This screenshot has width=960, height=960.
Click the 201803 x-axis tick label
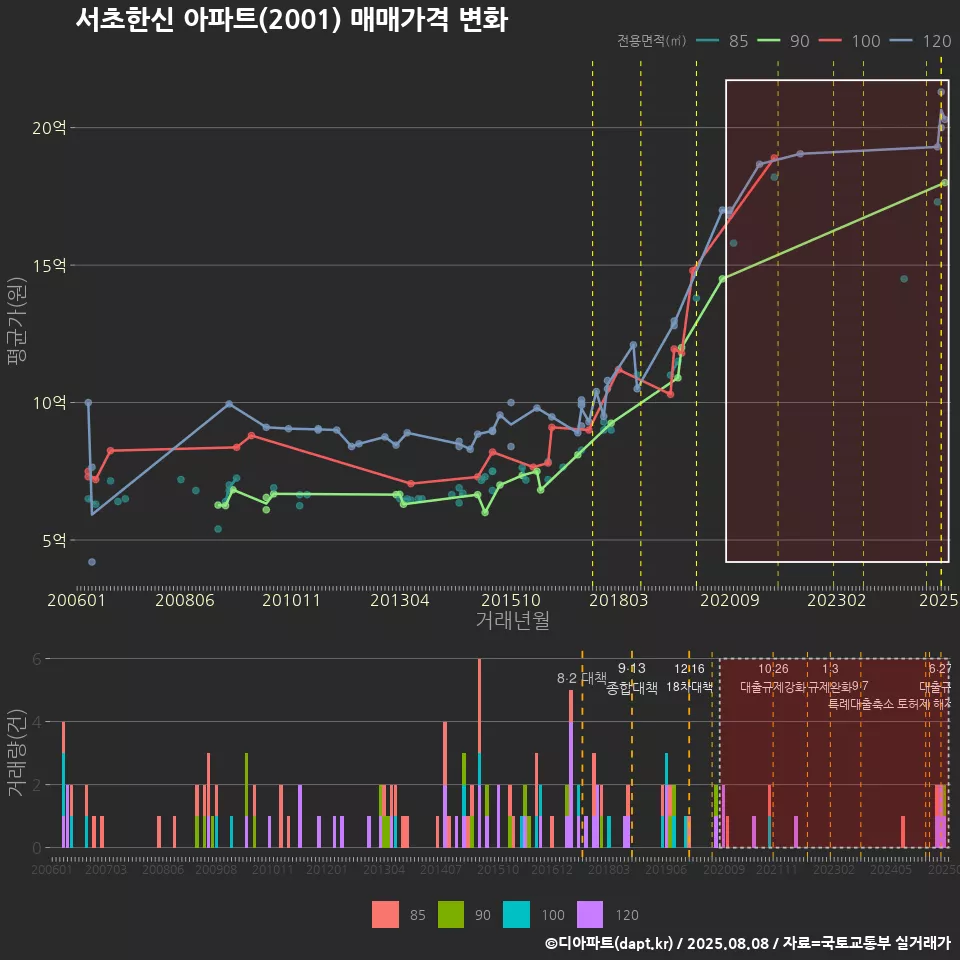click(x=618, y=600)
